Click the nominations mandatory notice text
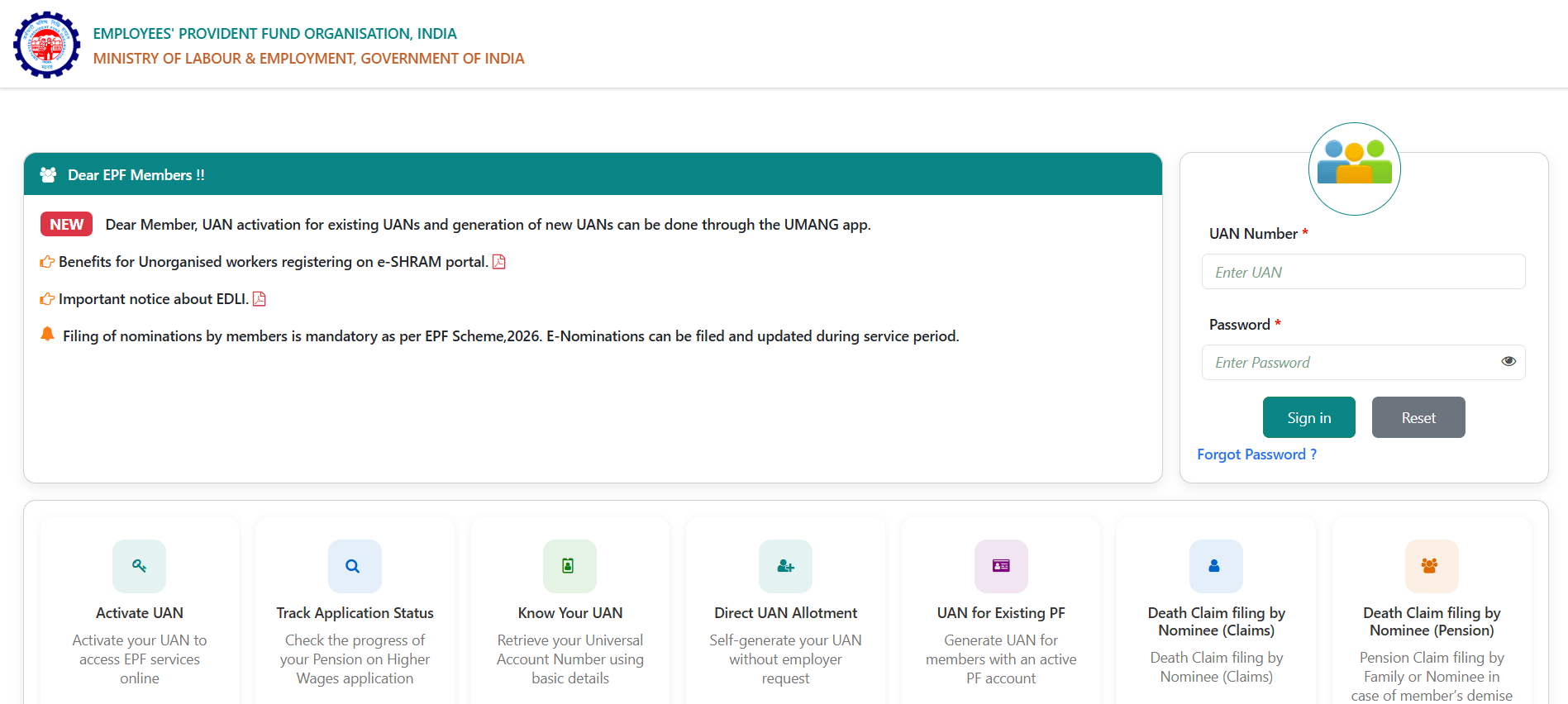The width and height of the screenshot is (1568, 704). (511, 336)
